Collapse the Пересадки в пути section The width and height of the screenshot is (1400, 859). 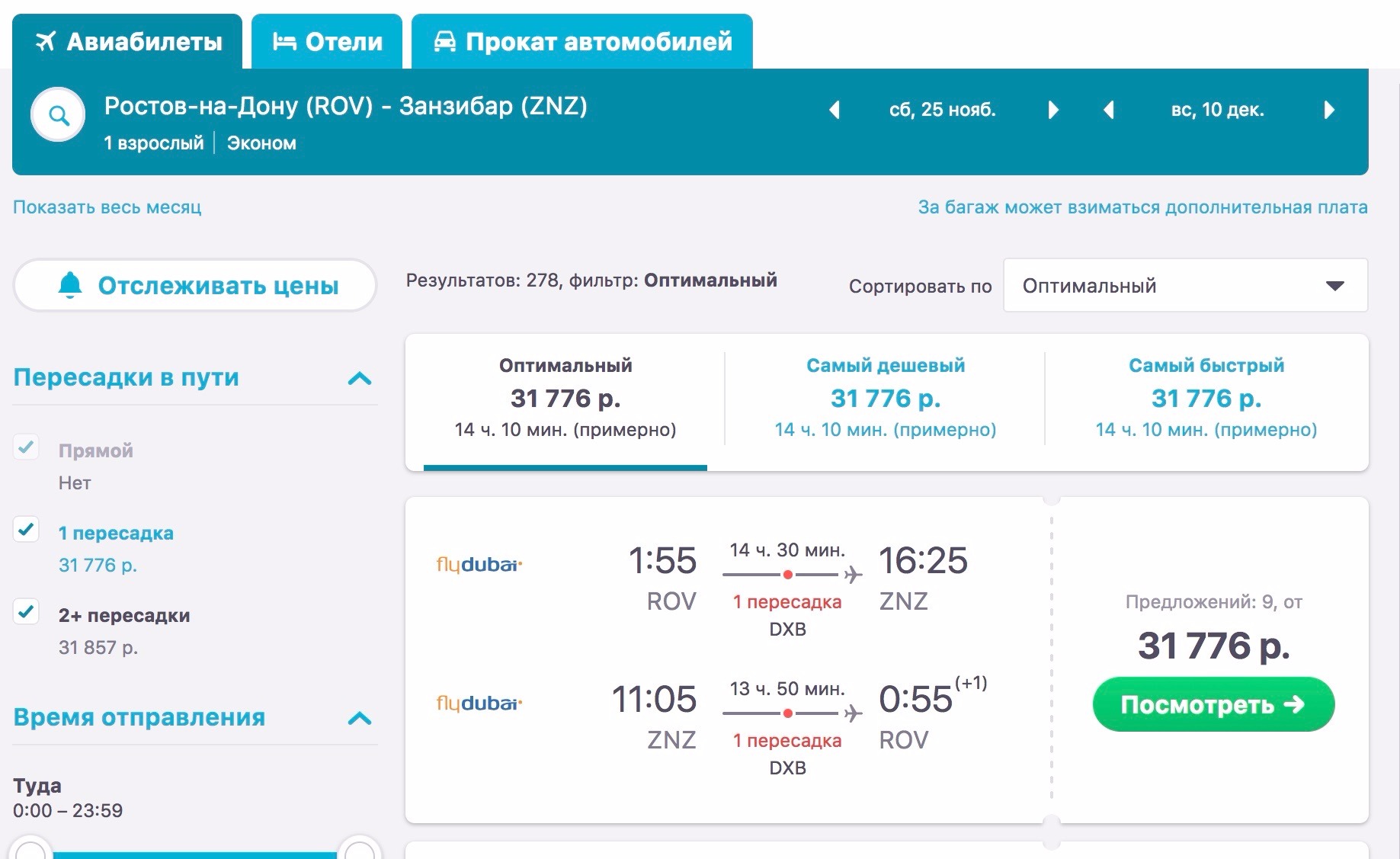(360, 378)
